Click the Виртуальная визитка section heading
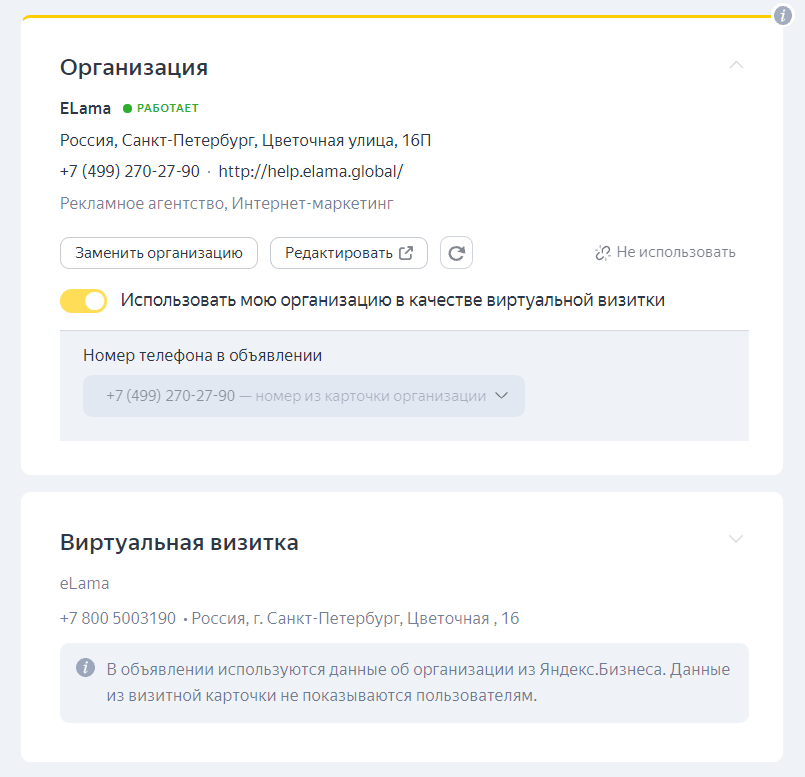The width and height of the screenshot is (805, 777). coord(179,543)
